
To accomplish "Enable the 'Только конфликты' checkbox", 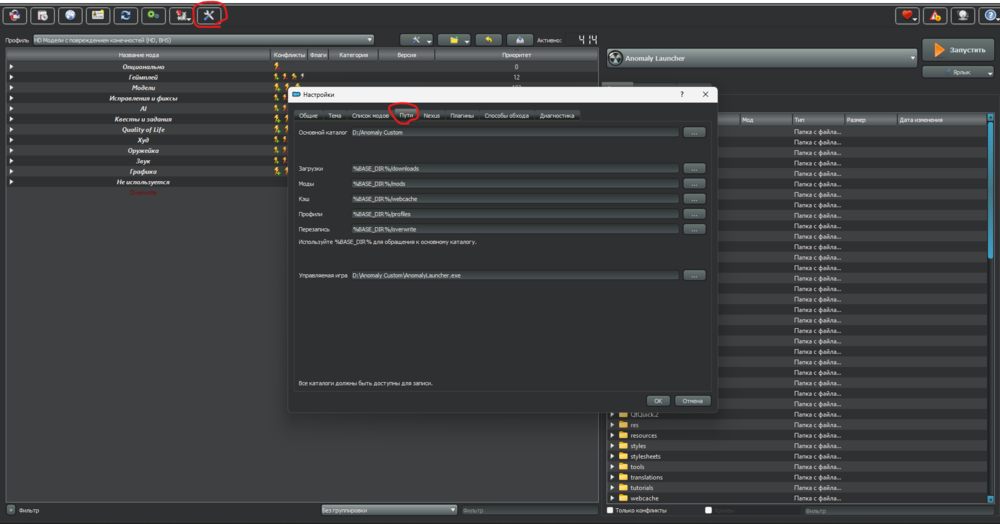I will [x=611, y=510].
